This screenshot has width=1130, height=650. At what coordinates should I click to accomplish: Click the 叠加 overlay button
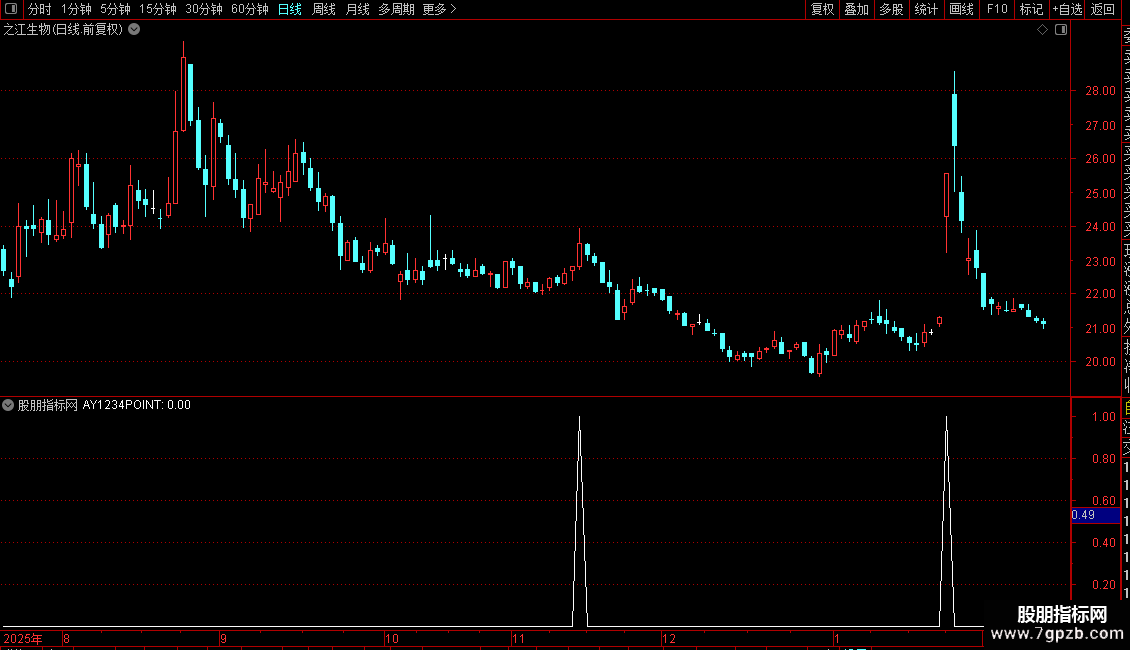(857, 9)
